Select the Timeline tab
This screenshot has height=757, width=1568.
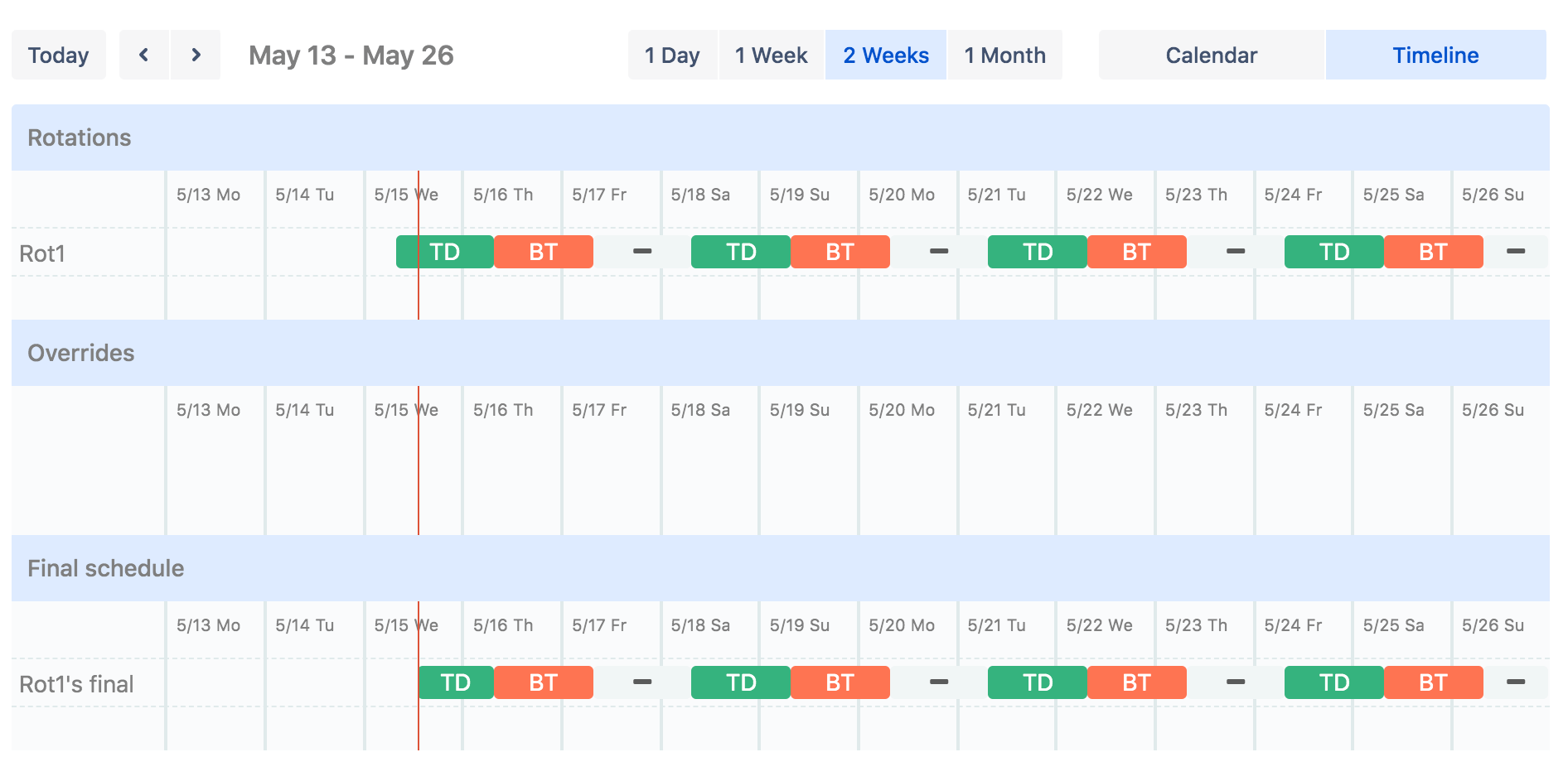[1435, 55]
